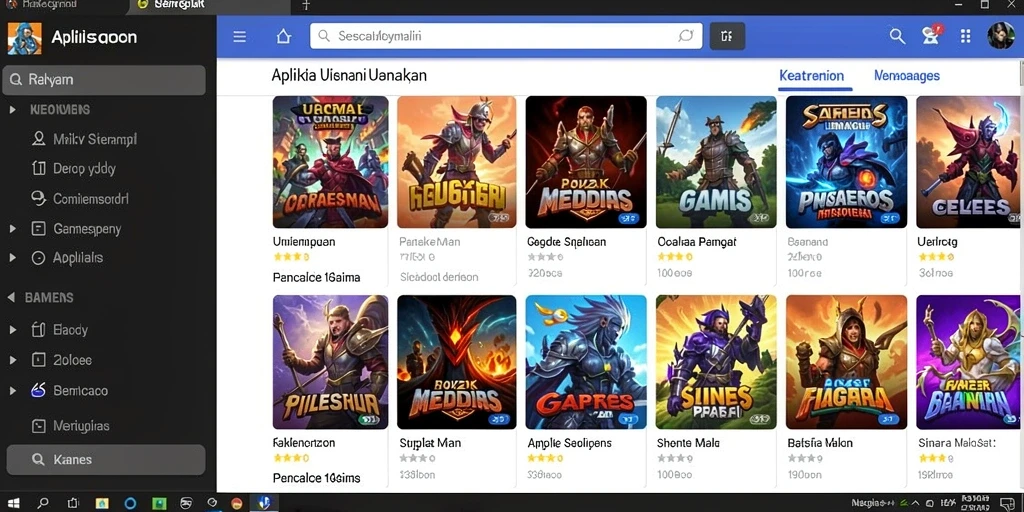The width and height of the screenshot is (1024, 512).
Task: Click the Fakenertzon title
Action: pos(304,443)
